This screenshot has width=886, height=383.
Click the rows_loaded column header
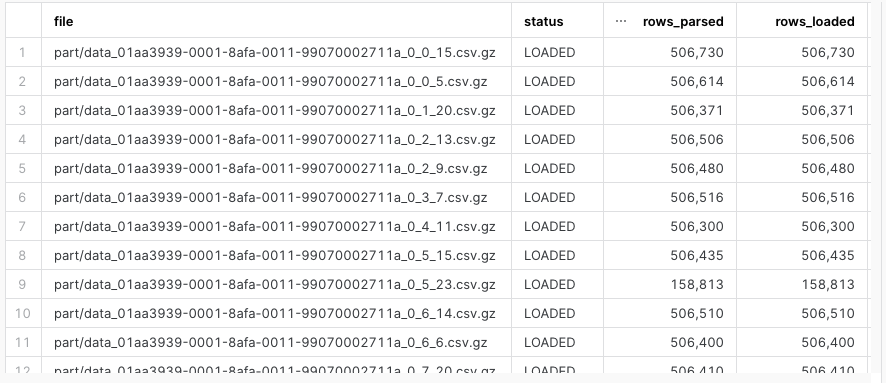tap(814, 21)
